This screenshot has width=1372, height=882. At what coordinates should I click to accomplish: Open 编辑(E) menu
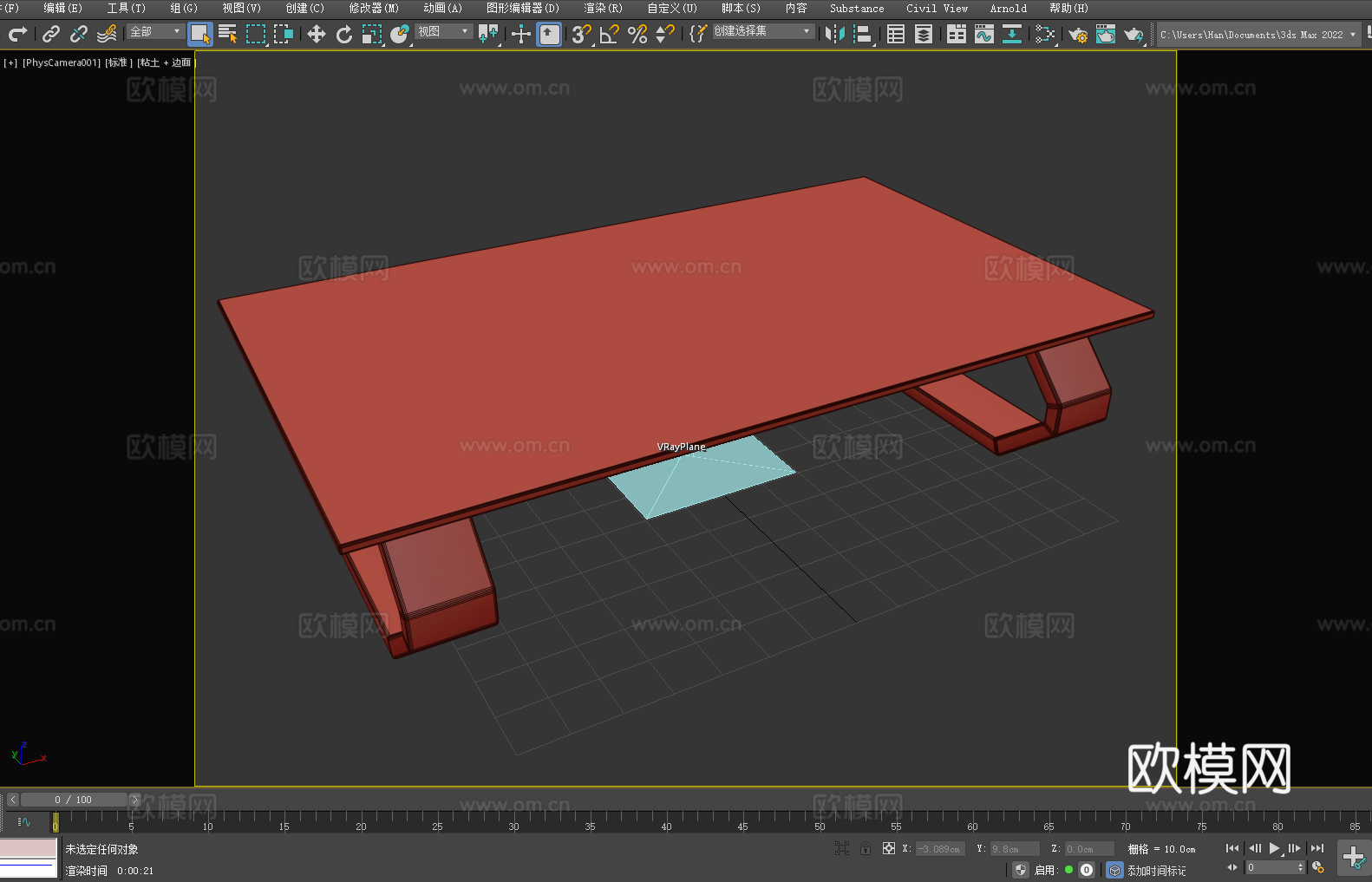coord(63,8)
